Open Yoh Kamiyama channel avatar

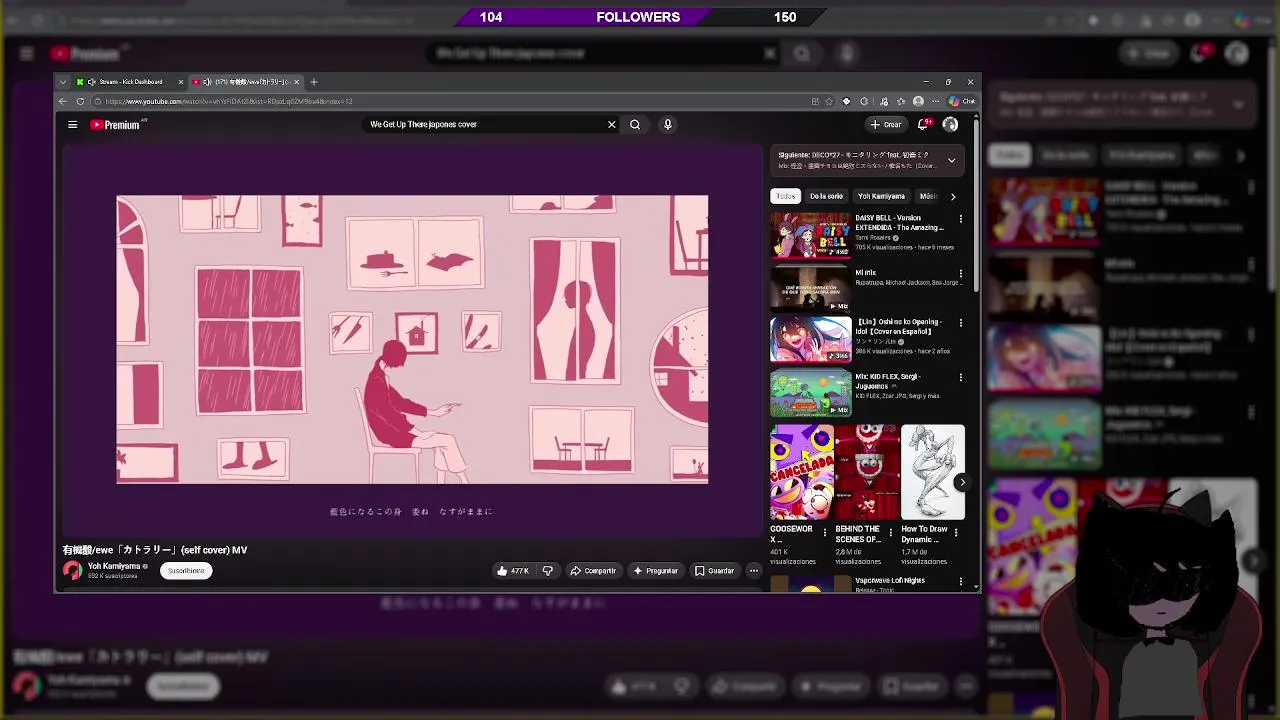click(x=72, y=570)
